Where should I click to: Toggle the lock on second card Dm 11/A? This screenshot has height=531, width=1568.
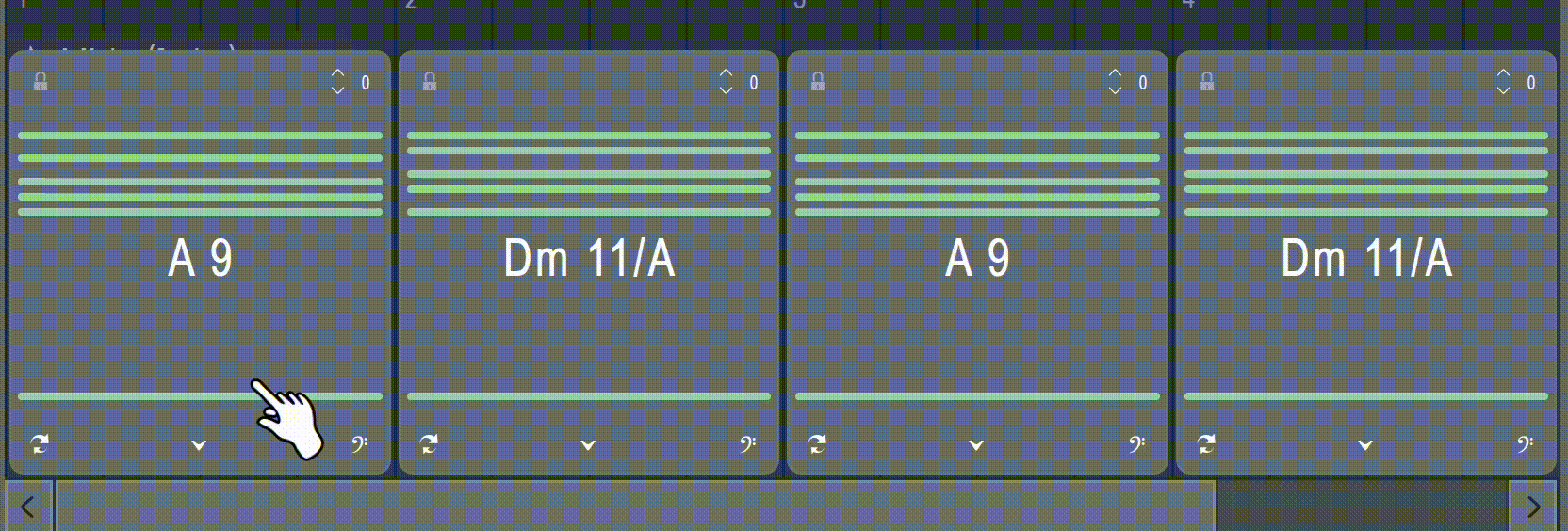[430, 81]
